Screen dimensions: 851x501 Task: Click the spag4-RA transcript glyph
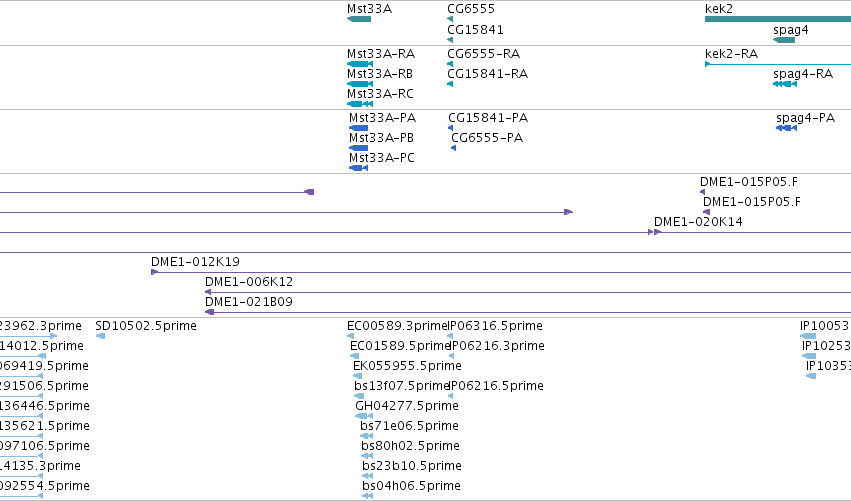coord(785,84)
